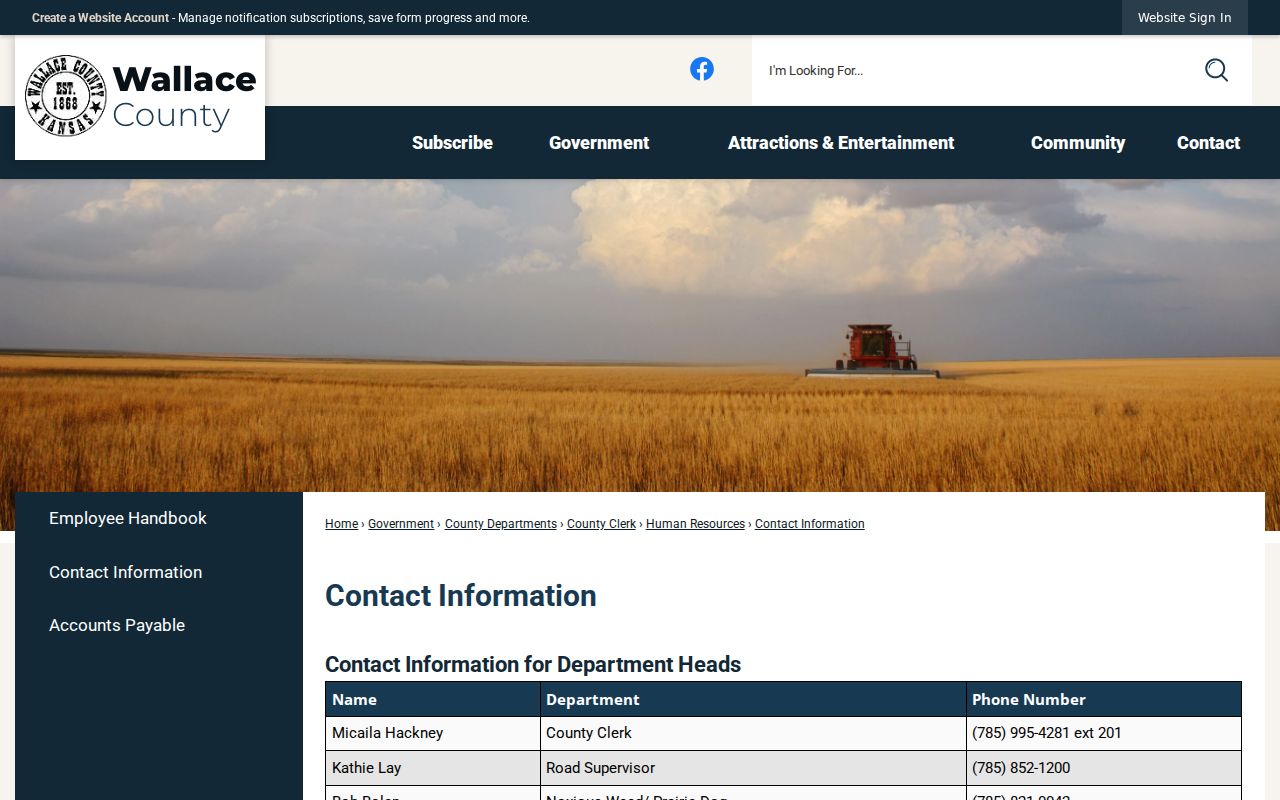Click the search magnifier icon
The height and width of the screenshot is (800, 1280).
pos(1216,70)
